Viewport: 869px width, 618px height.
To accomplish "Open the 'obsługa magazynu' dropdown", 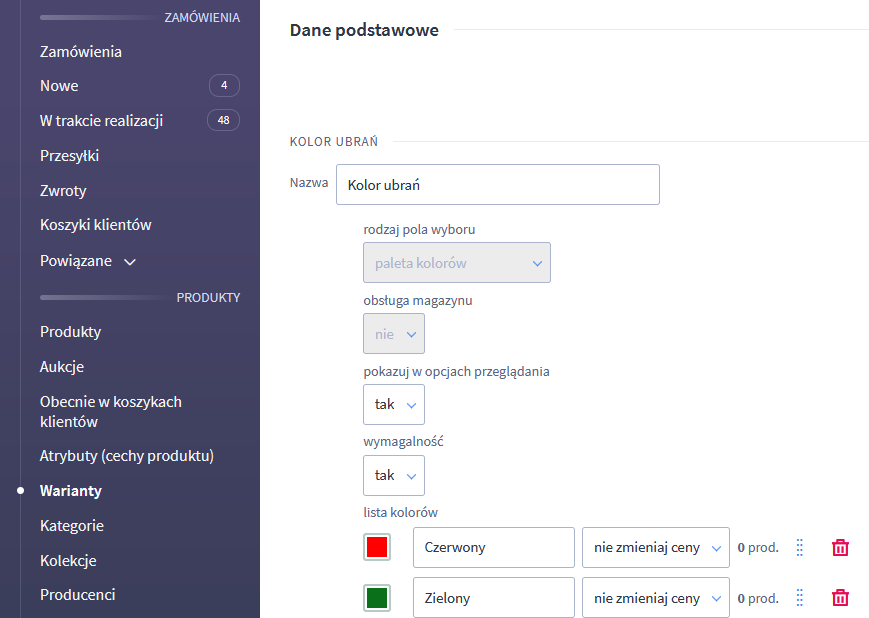I will click(x=394, y=334).
